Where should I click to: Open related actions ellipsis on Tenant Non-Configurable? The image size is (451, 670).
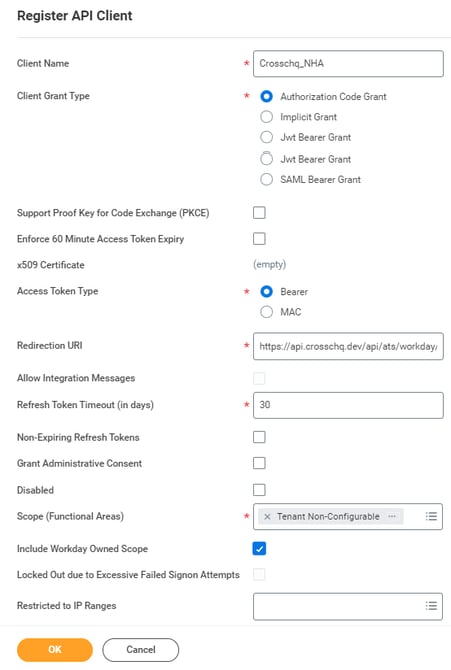click(392, 516)
